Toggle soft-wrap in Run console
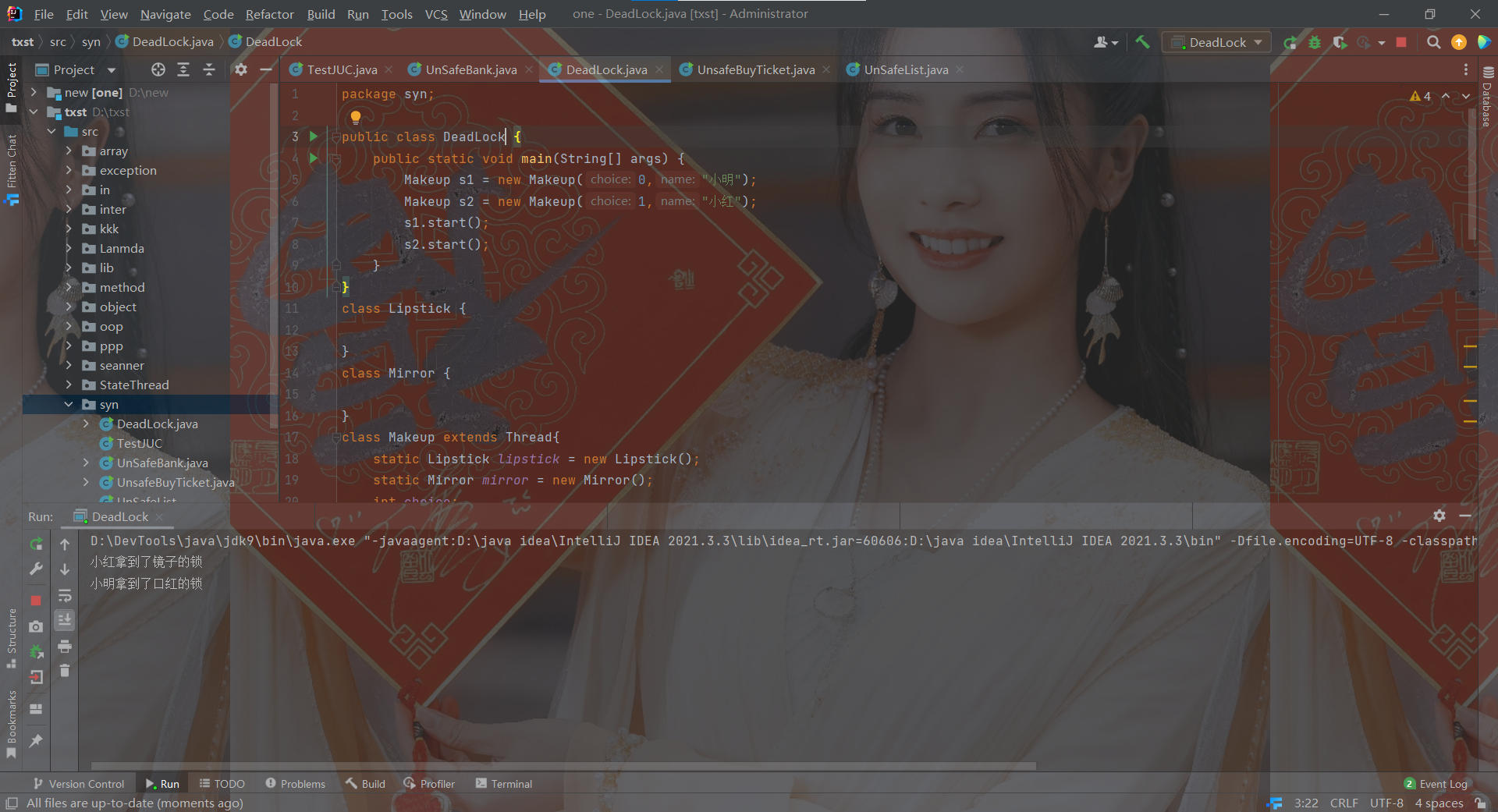1498x812 pixels. tap(65, 596)
